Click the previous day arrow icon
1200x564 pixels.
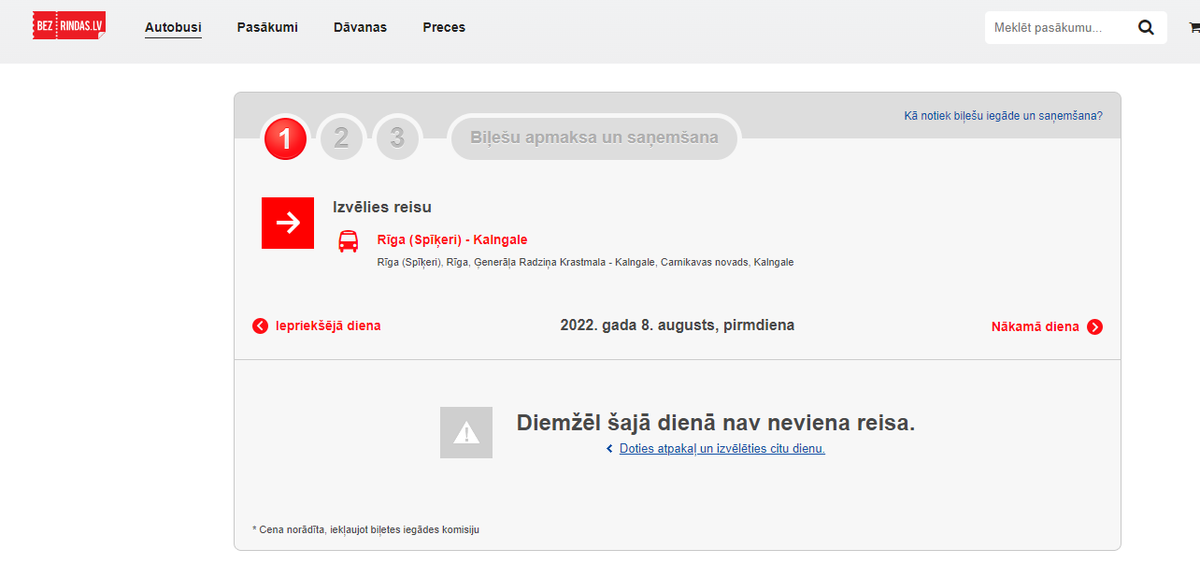260,326
